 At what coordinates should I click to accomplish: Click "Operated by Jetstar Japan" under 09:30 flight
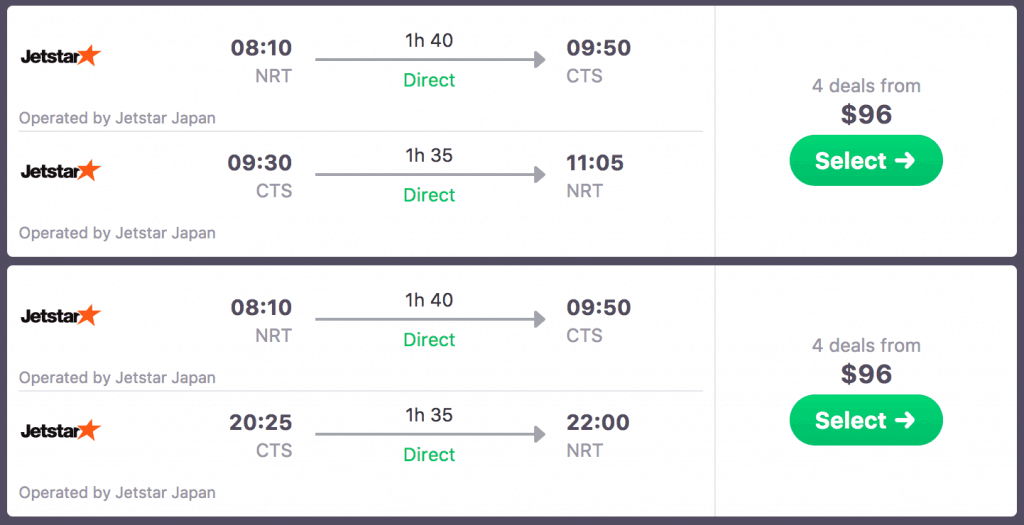[x=117, y=233]
